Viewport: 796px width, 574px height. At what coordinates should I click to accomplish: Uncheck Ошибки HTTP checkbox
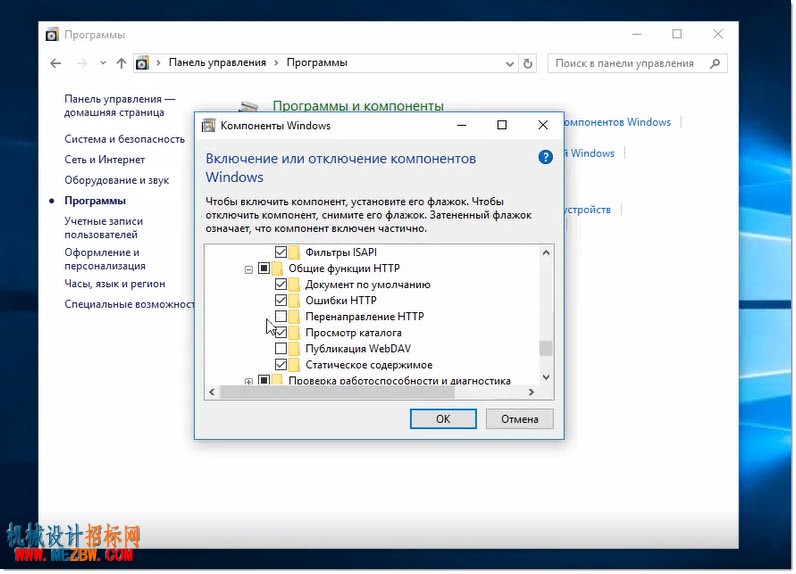[x=281, y=300]
